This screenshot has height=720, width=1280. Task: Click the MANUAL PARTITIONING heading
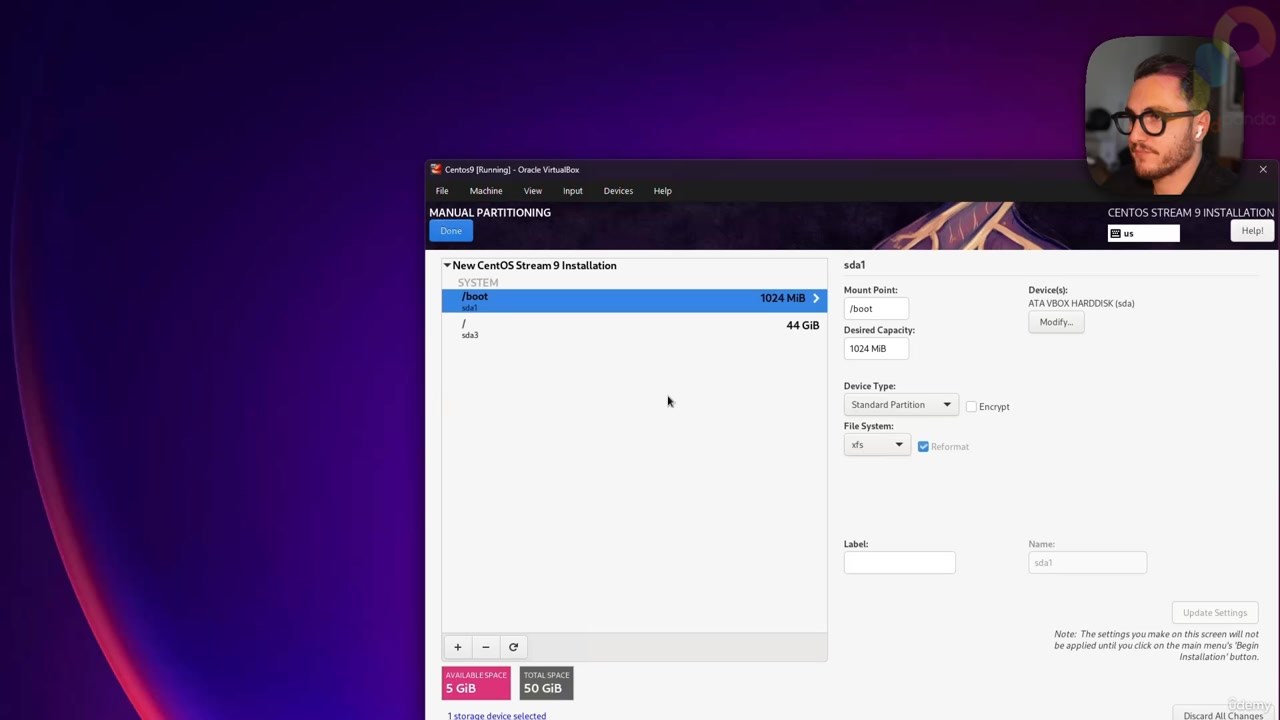pos(490,212)
